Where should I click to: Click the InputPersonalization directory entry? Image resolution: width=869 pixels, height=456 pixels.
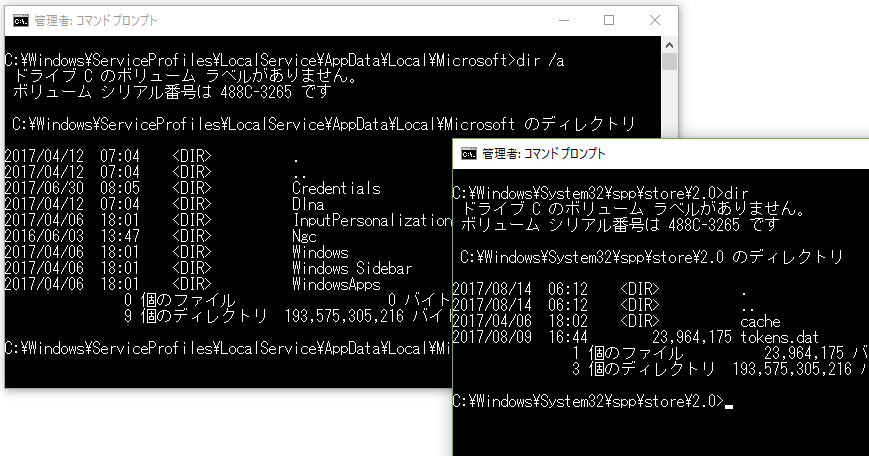point(372,221)
